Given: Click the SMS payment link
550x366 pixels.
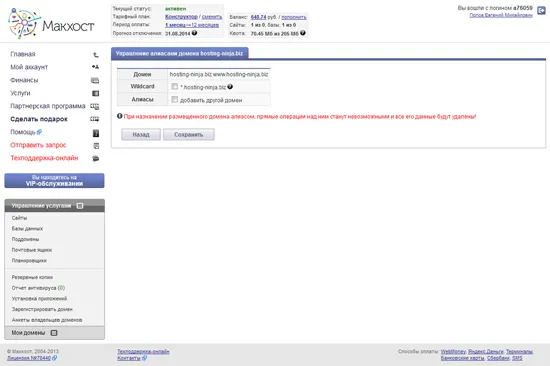Looking at the screenshot, I should pyautogui.click(x=517, y=358).
